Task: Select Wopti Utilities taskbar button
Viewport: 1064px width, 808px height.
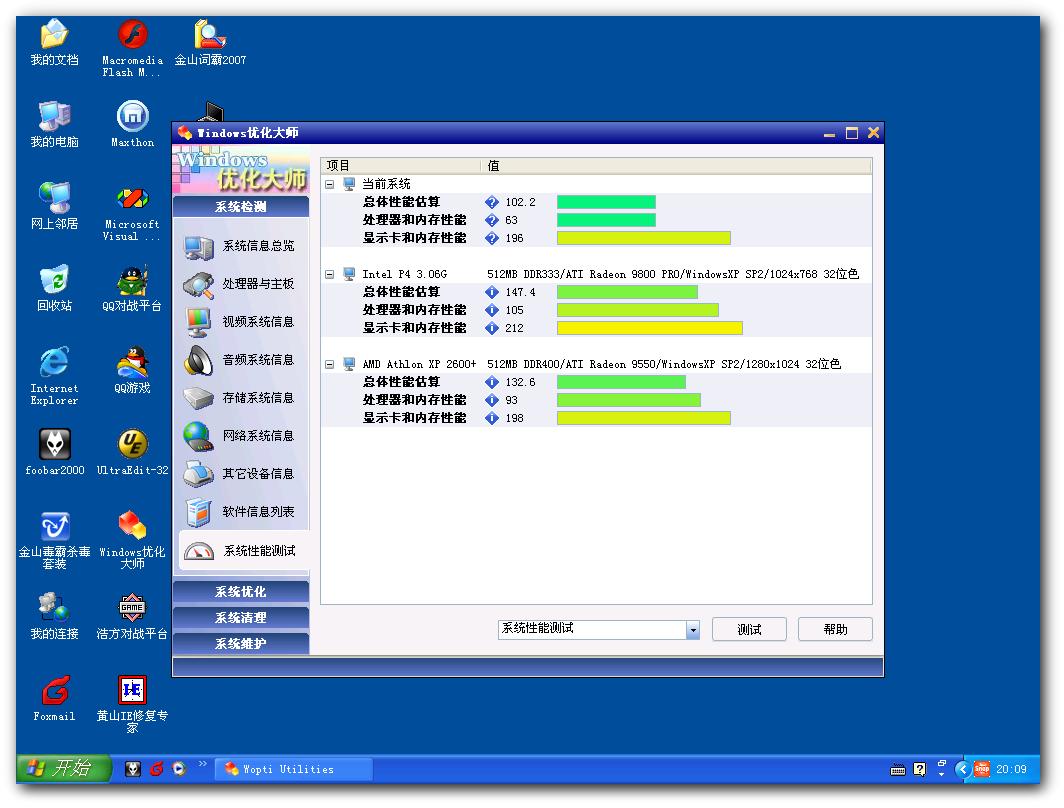Action: point(294,769)
